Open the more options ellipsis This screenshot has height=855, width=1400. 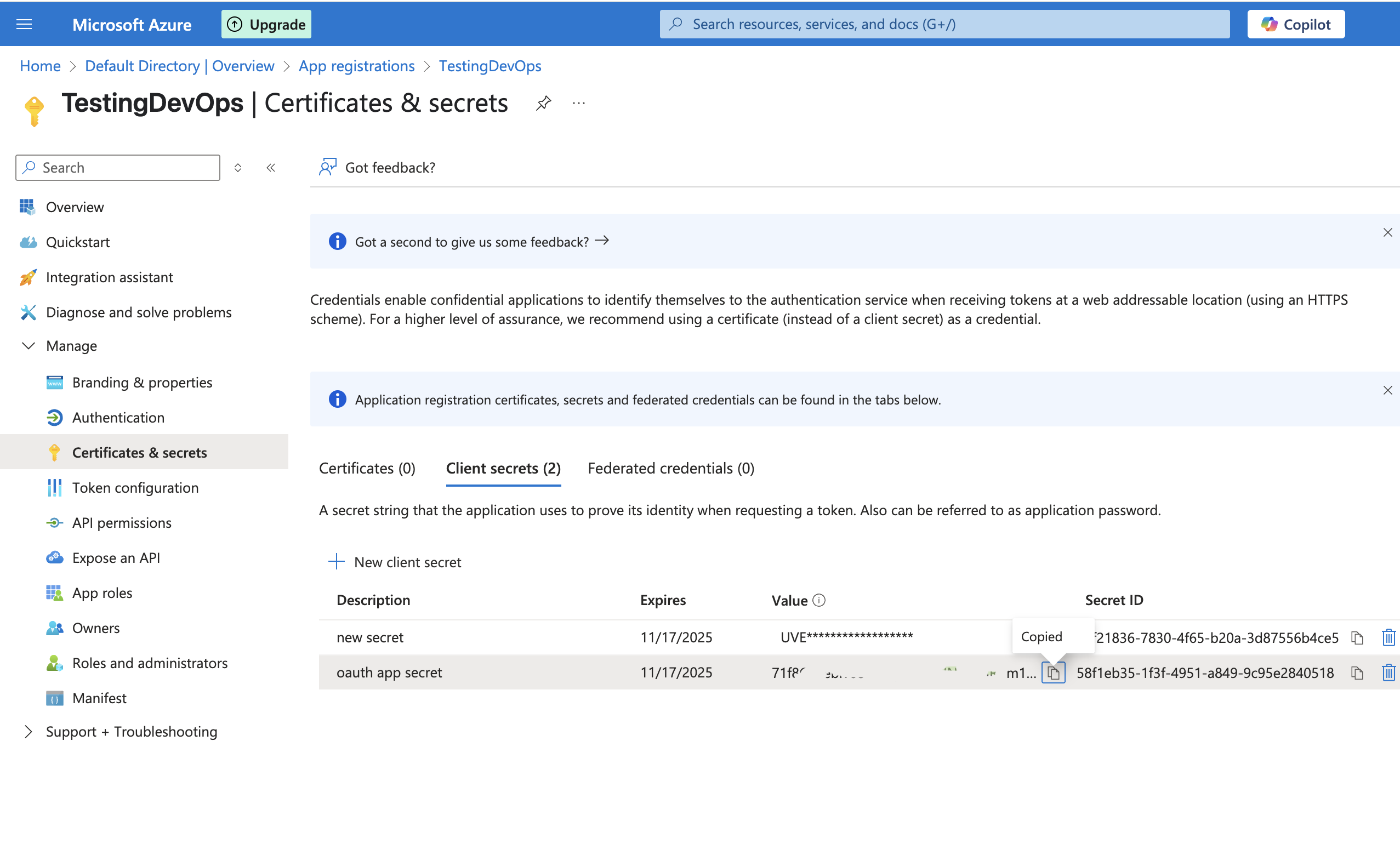578,104
